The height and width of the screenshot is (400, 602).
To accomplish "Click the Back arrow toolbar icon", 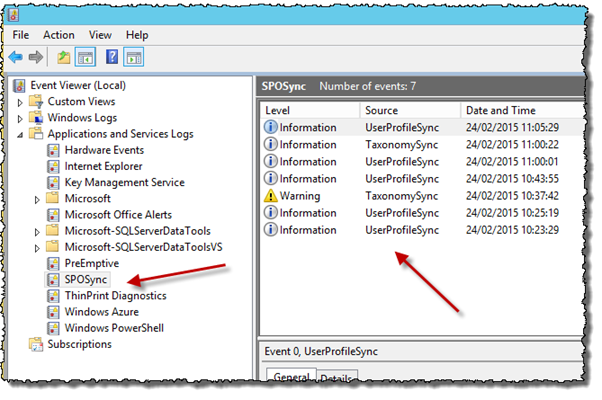I will coord(16,58).
